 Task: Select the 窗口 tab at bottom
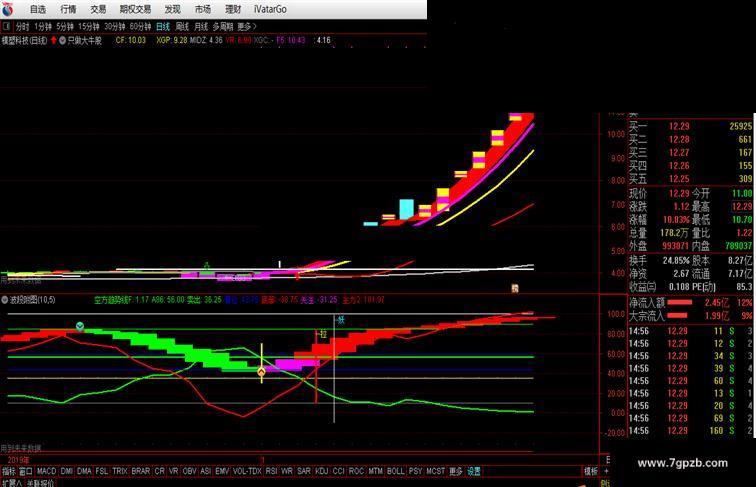click(26, 471)
